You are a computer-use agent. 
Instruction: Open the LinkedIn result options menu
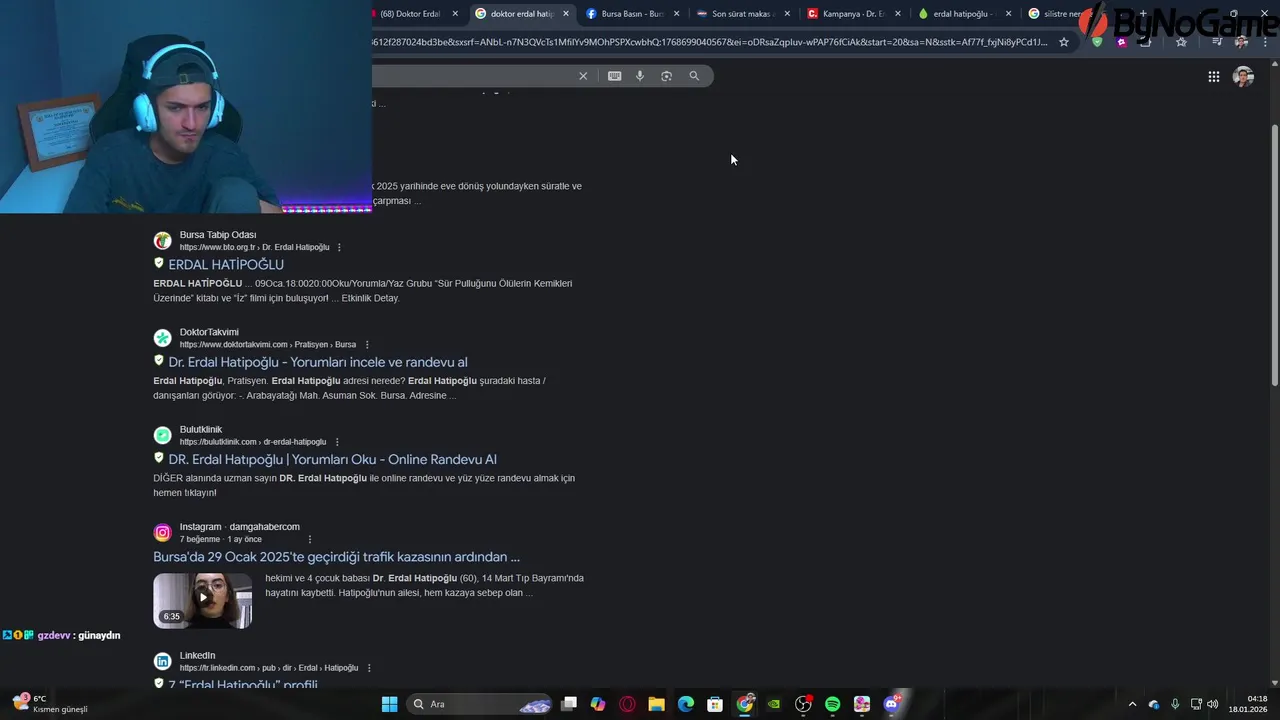(368, 668)
